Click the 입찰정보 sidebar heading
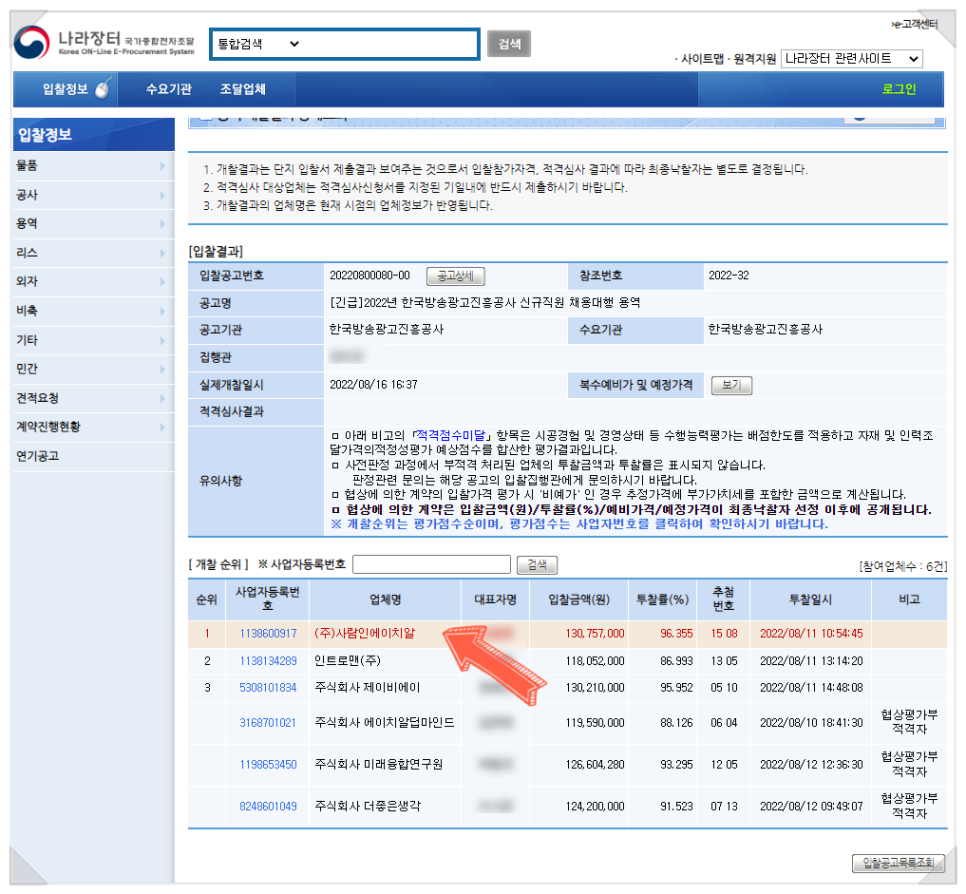966x894 pixels. (45, 135)
